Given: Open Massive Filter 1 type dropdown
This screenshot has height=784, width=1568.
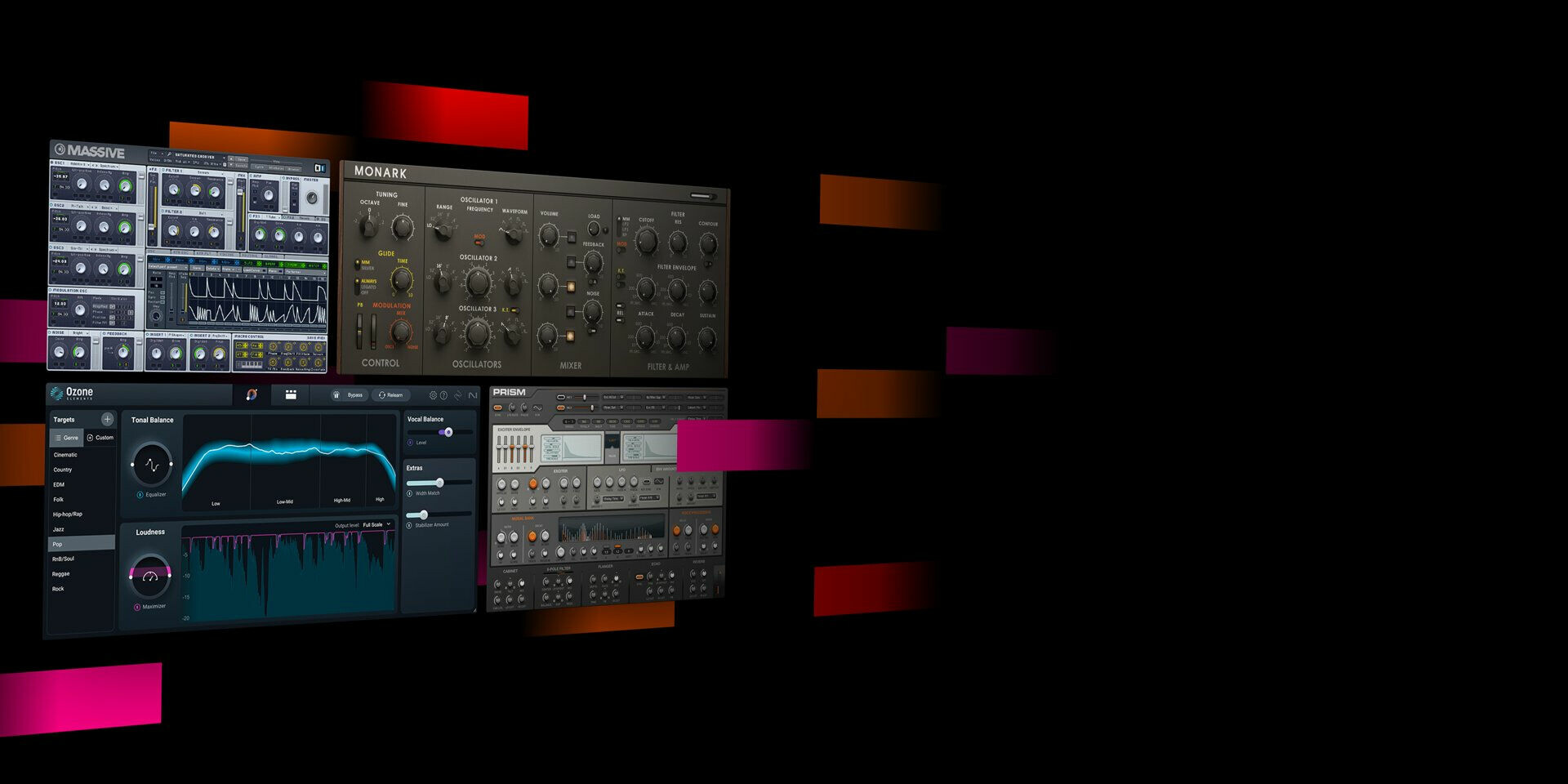Looking at the screenshot, I should point(207,172).
